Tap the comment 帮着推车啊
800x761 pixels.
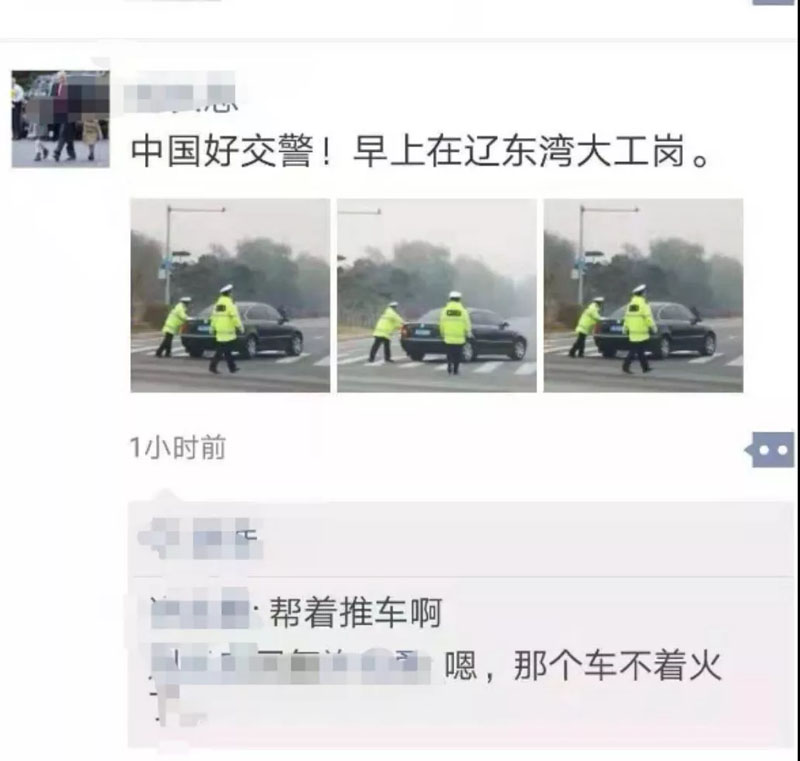(x=355, y=613)
